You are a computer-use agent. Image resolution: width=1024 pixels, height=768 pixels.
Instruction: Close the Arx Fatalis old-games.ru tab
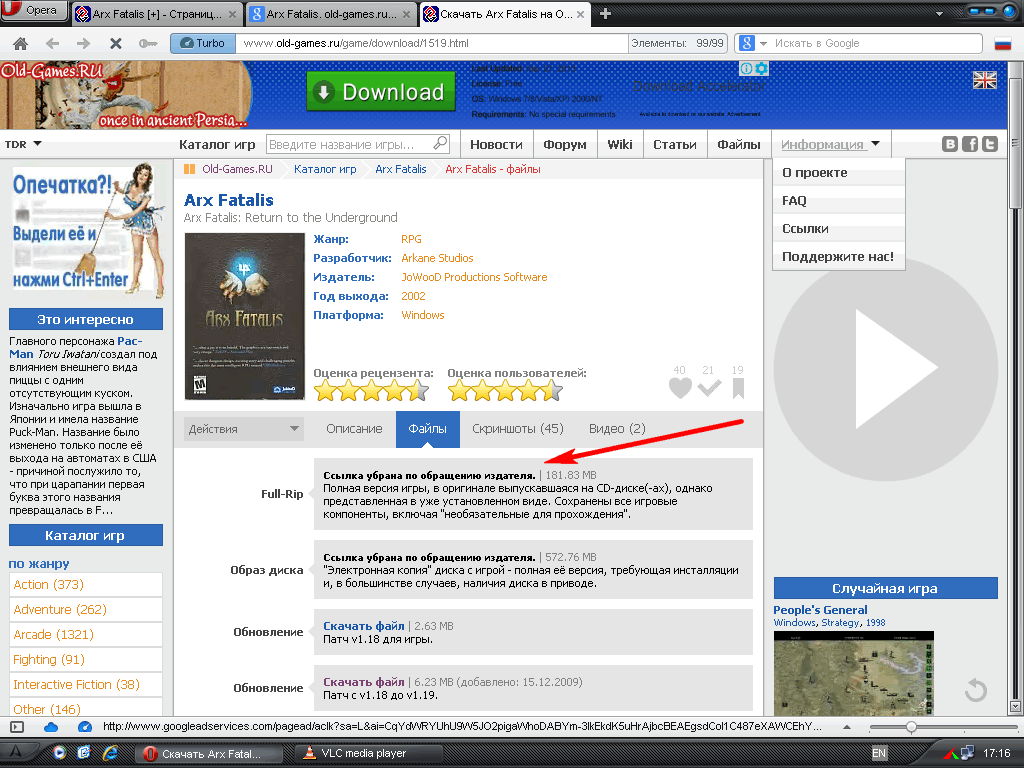click(x=406, y=14)
